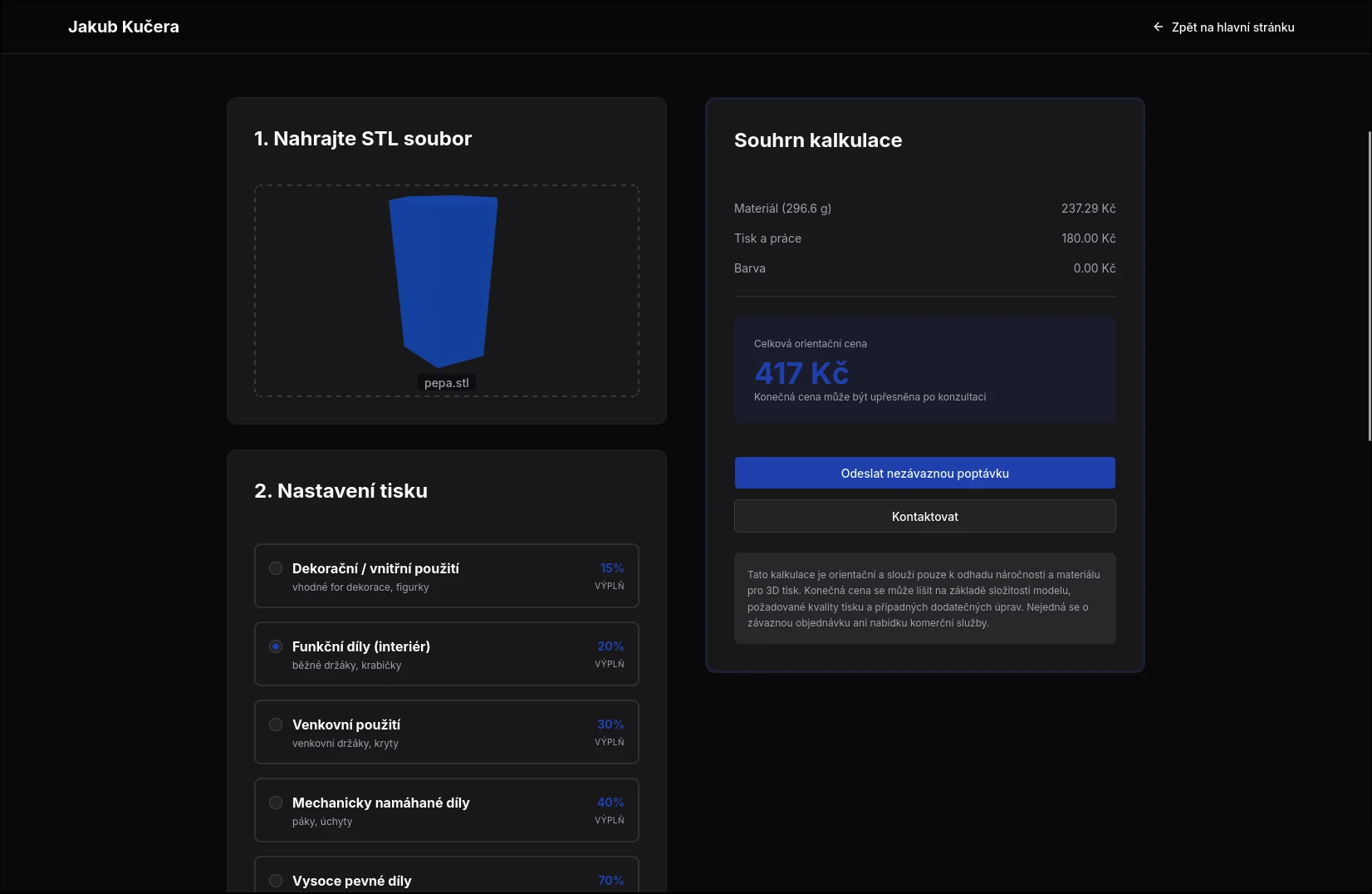Click the 417 Kč total price
Viewport: 1372px width, 894px height.
pos(801,374)
